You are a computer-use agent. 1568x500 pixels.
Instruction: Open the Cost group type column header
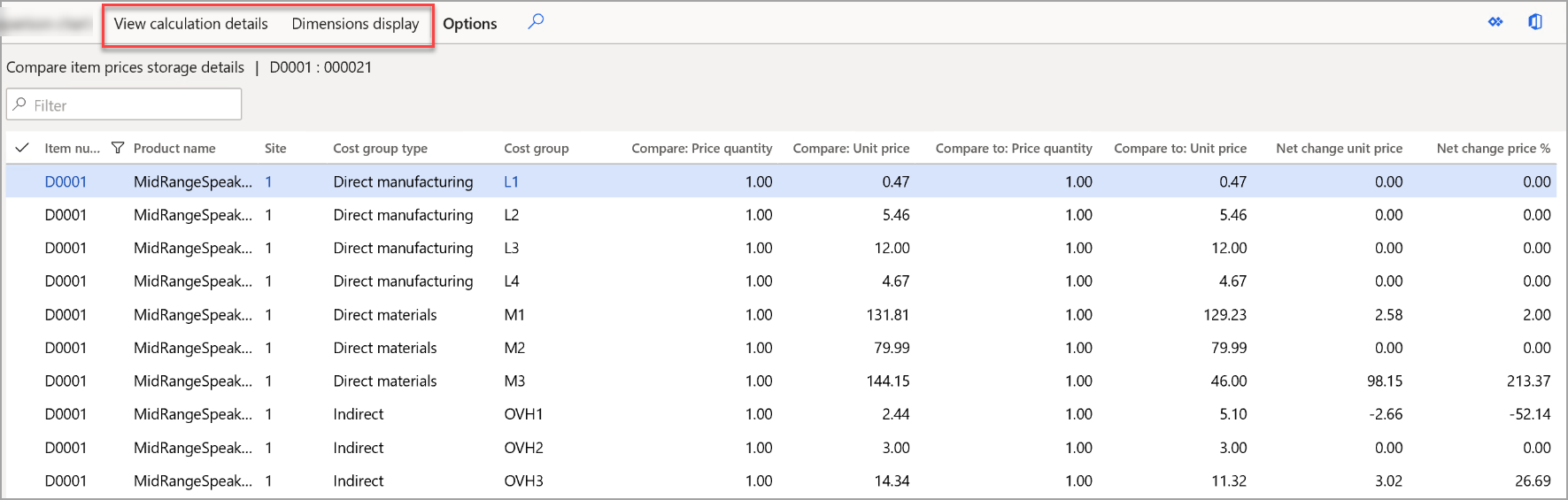pyautogui.click(x=380, y=149)
